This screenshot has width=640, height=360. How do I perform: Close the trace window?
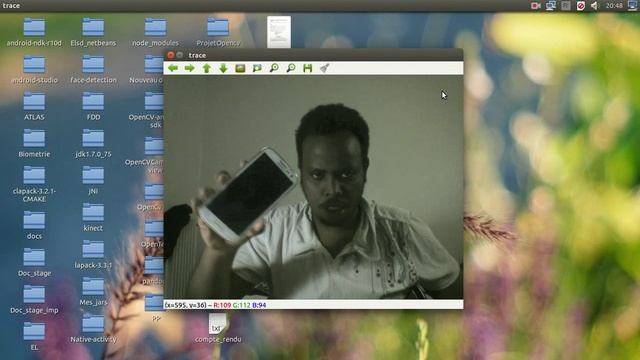(x=171, y=55)
